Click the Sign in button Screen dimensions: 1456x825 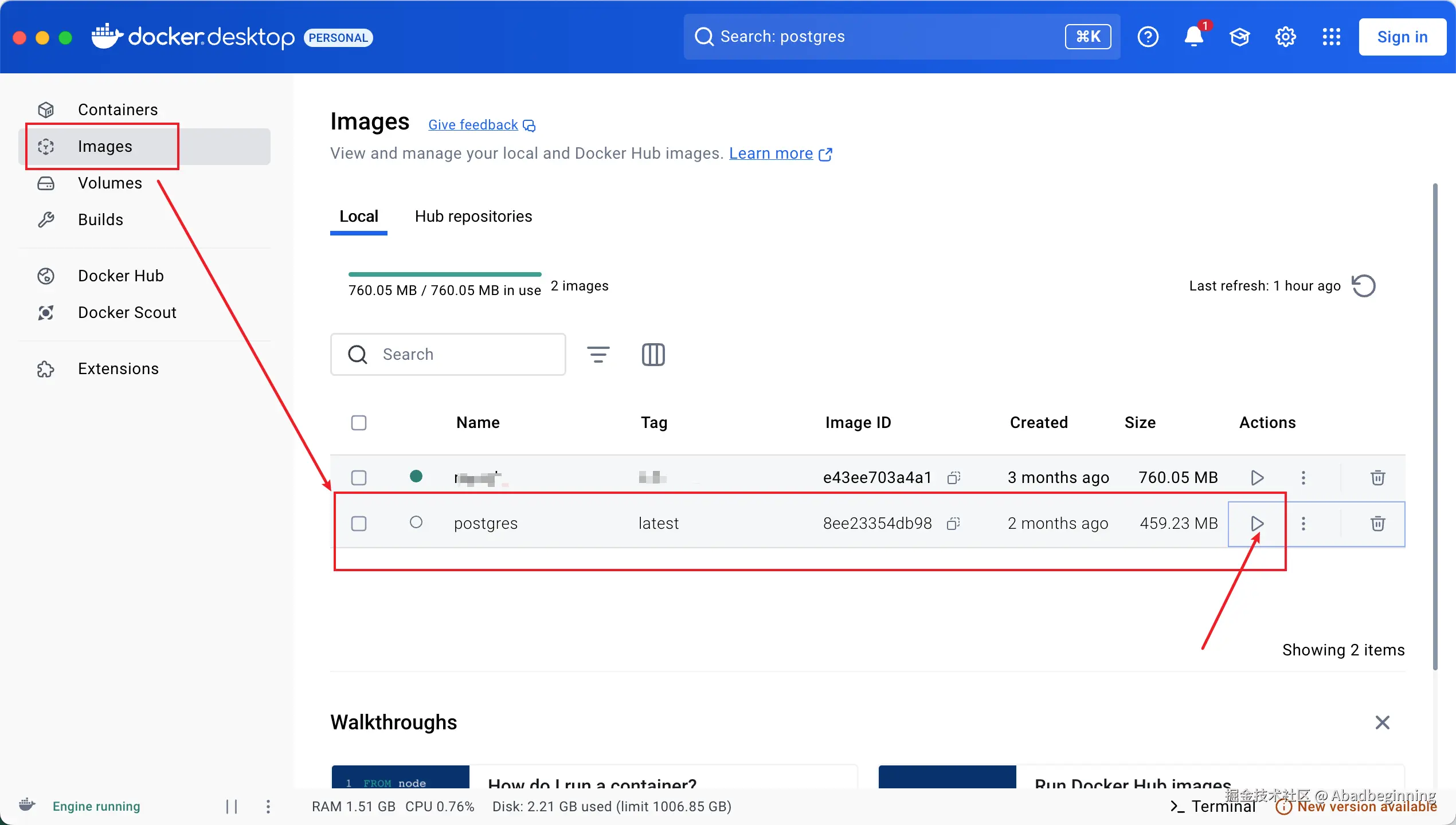tap(1402, 37)
